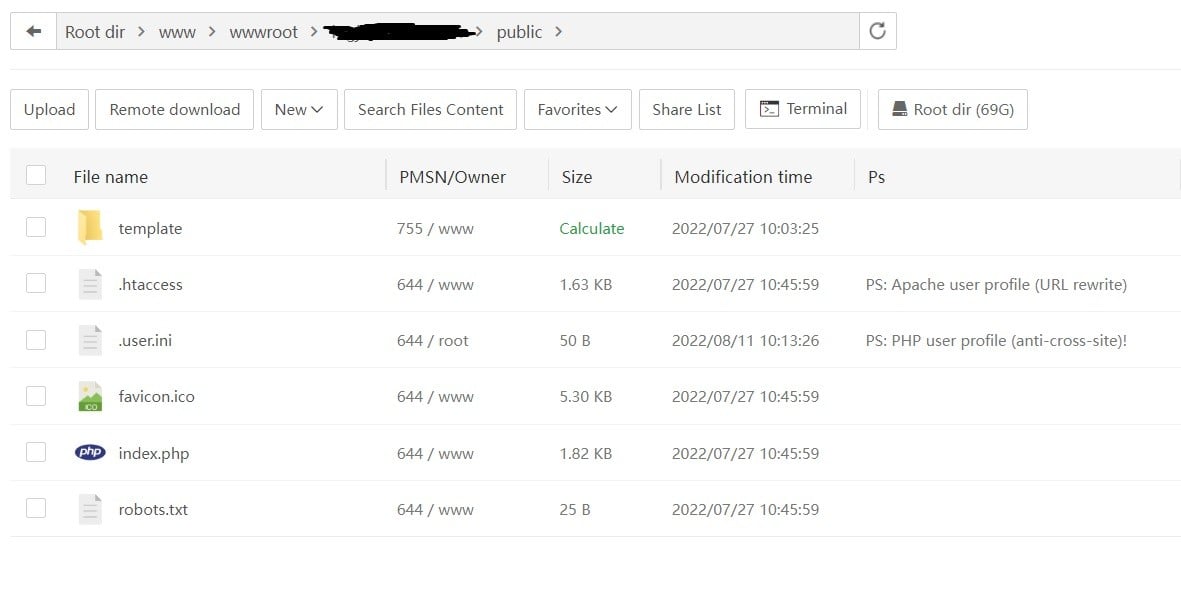1181x602 pixels.
Task: Click the refresh directory icon
Action: click(877, 31)
